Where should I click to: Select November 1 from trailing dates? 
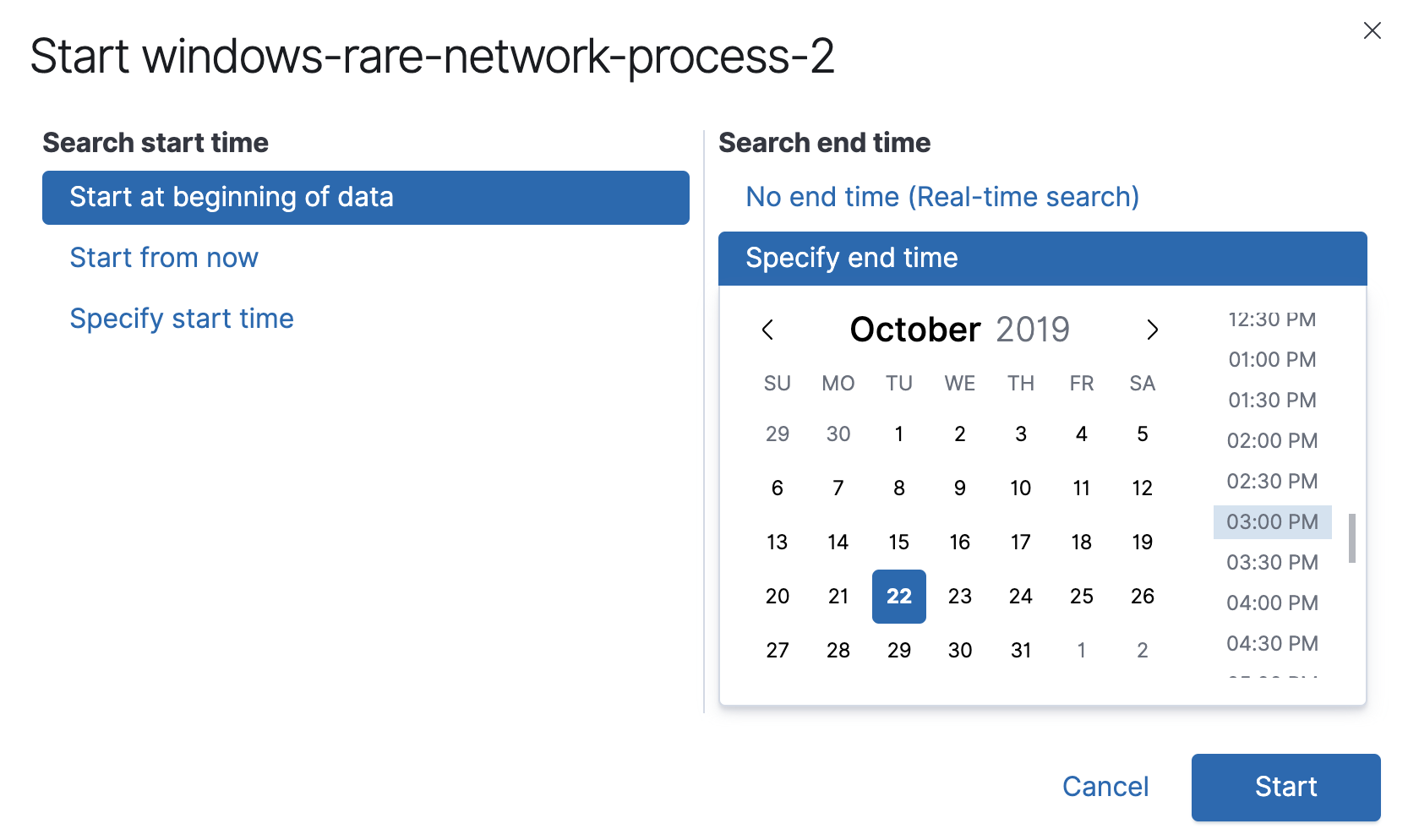pyautogui.click(x=1081, y=650)
